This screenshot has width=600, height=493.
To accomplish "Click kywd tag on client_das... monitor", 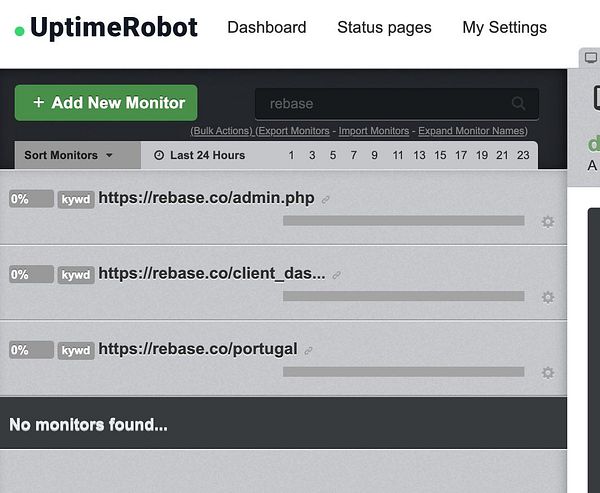I will pos(76,275).
